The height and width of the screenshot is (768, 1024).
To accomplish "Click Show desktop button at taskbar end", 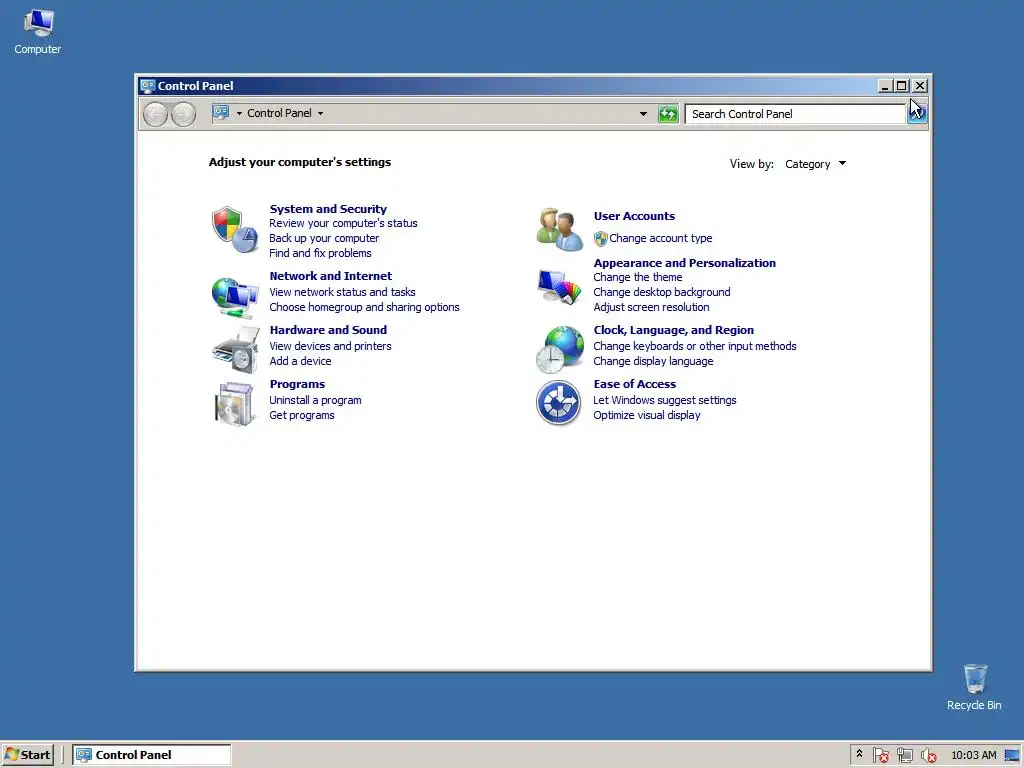I will [1013, 755].
